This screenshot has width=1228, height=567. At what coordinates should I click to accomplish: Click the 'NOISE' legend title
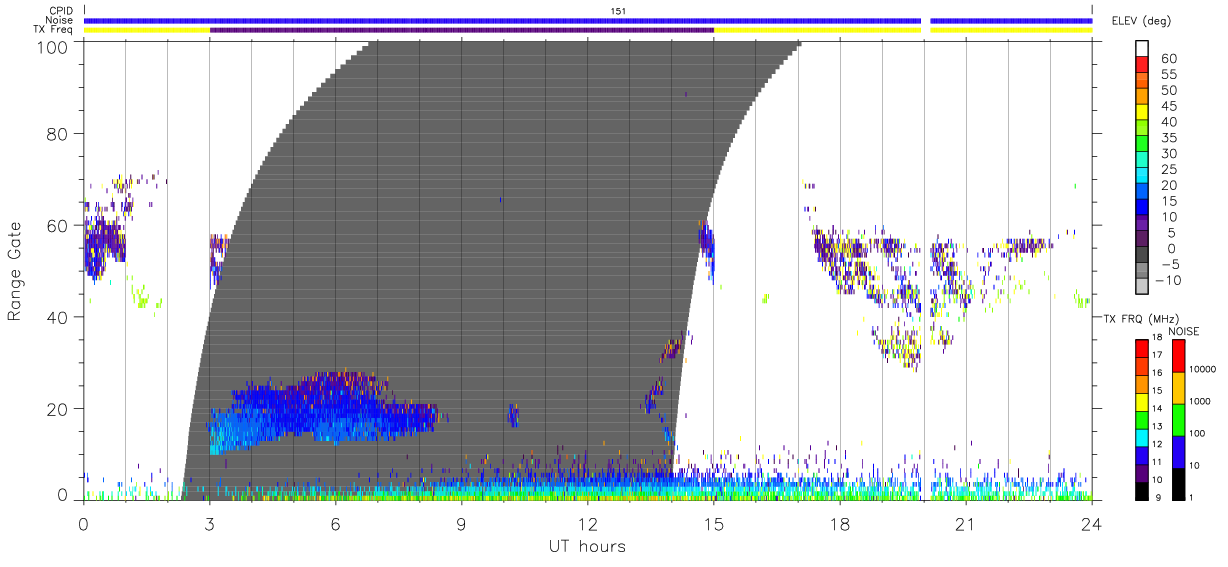(x=1185, y=331)
